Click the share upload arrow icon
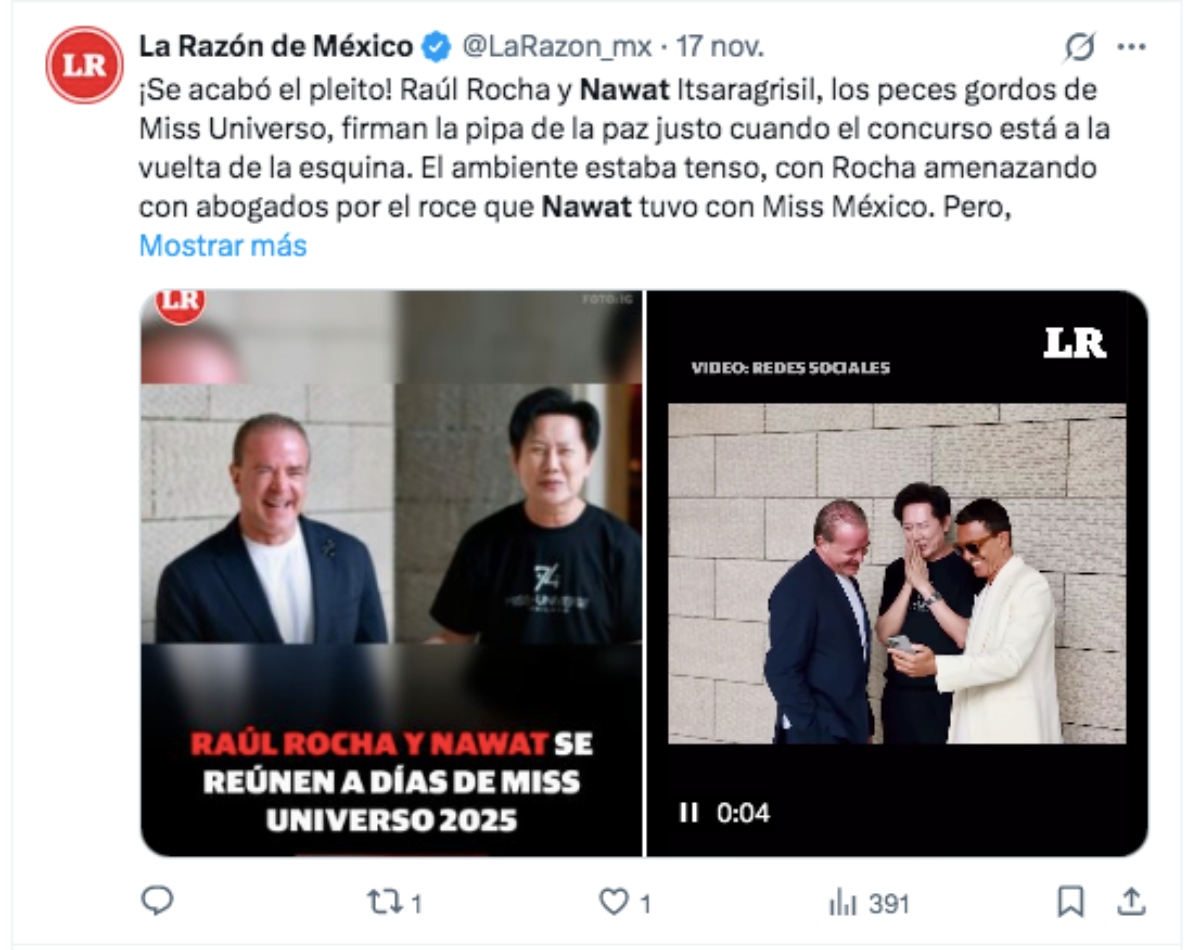The image size is (1200, 950). point(1130,902)
